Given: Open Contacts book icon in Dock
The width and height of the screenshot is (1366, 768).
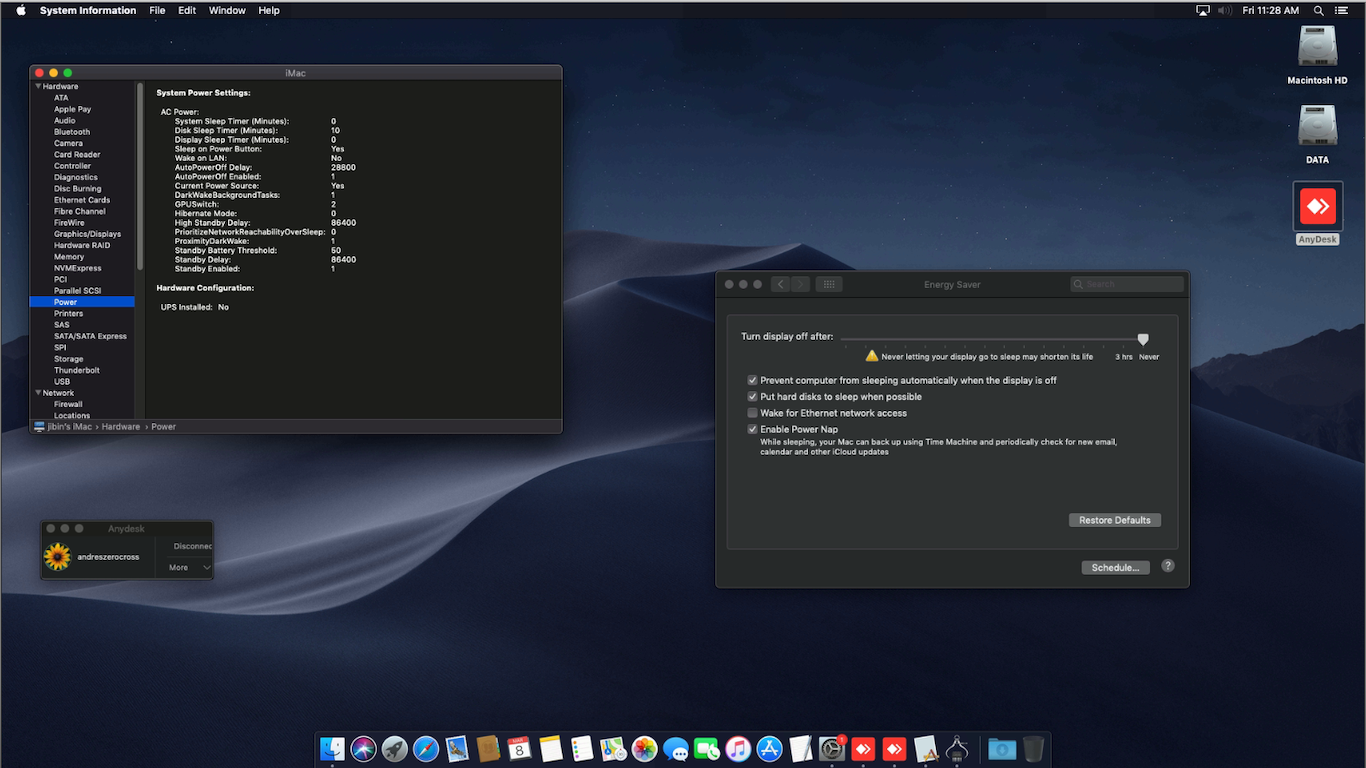Looking at the screenshot, I should coord(488,748).
